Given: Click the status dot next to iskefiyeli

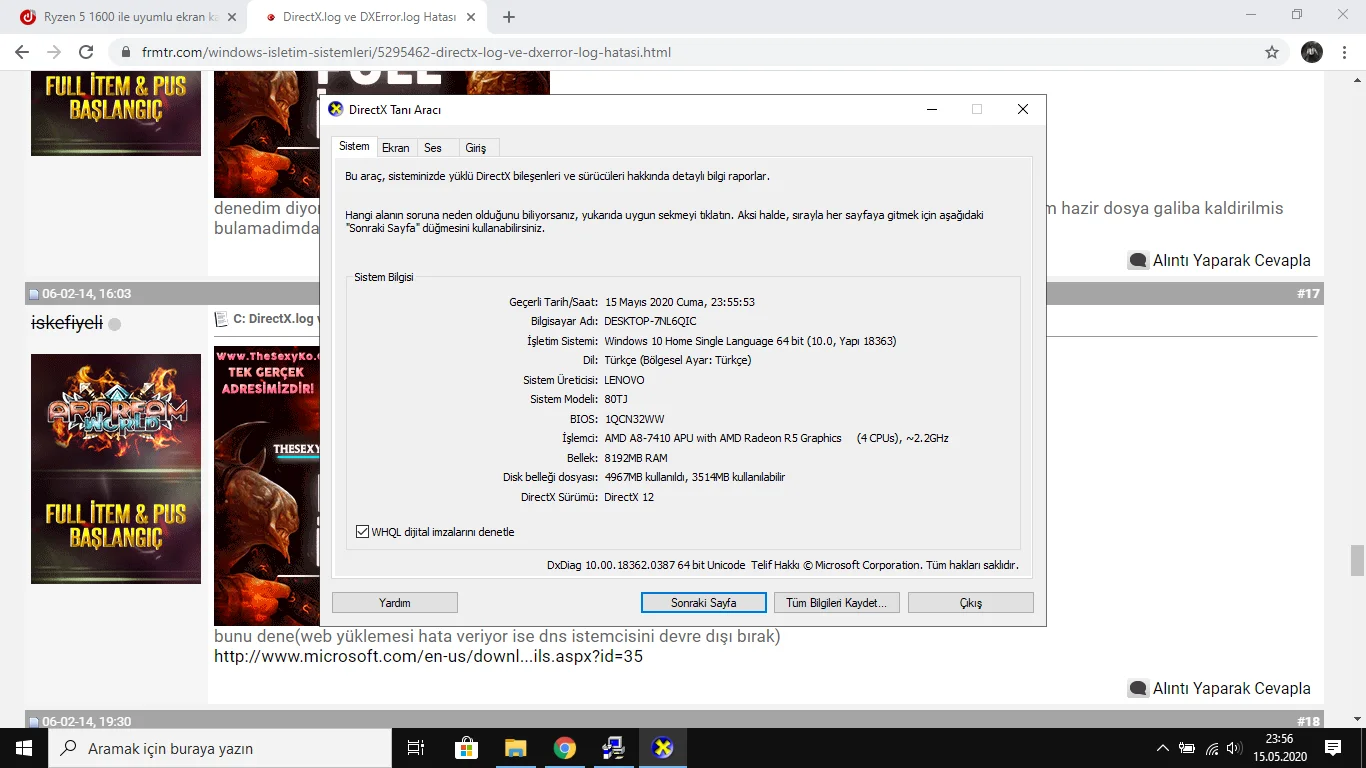Looking at the screenshot, I should (114, 324).
